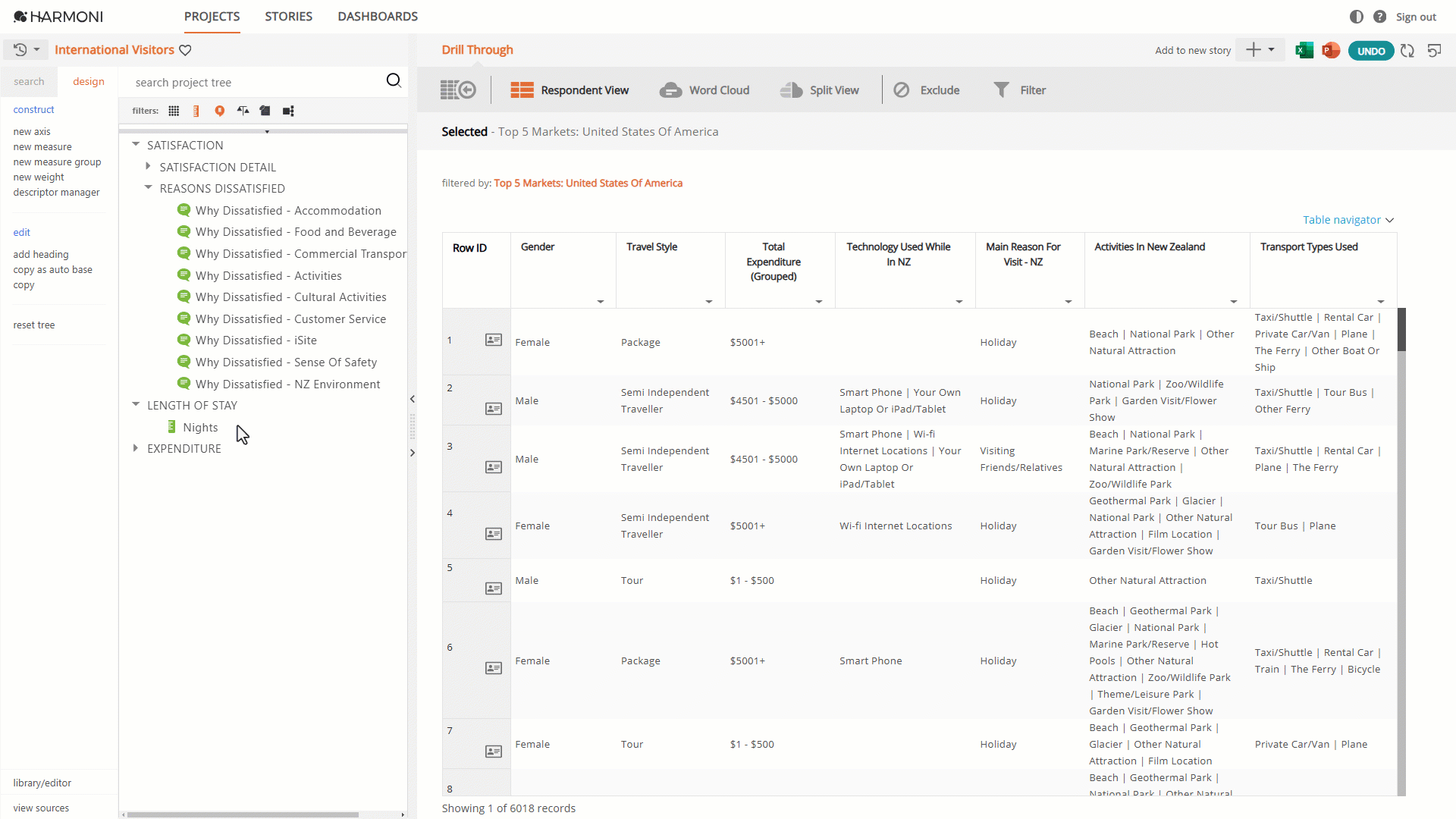Image resolution: width=1456 pixels, height=819 pixels.
Task: Click the UNDO button
Action: (x=1371, y=51)
